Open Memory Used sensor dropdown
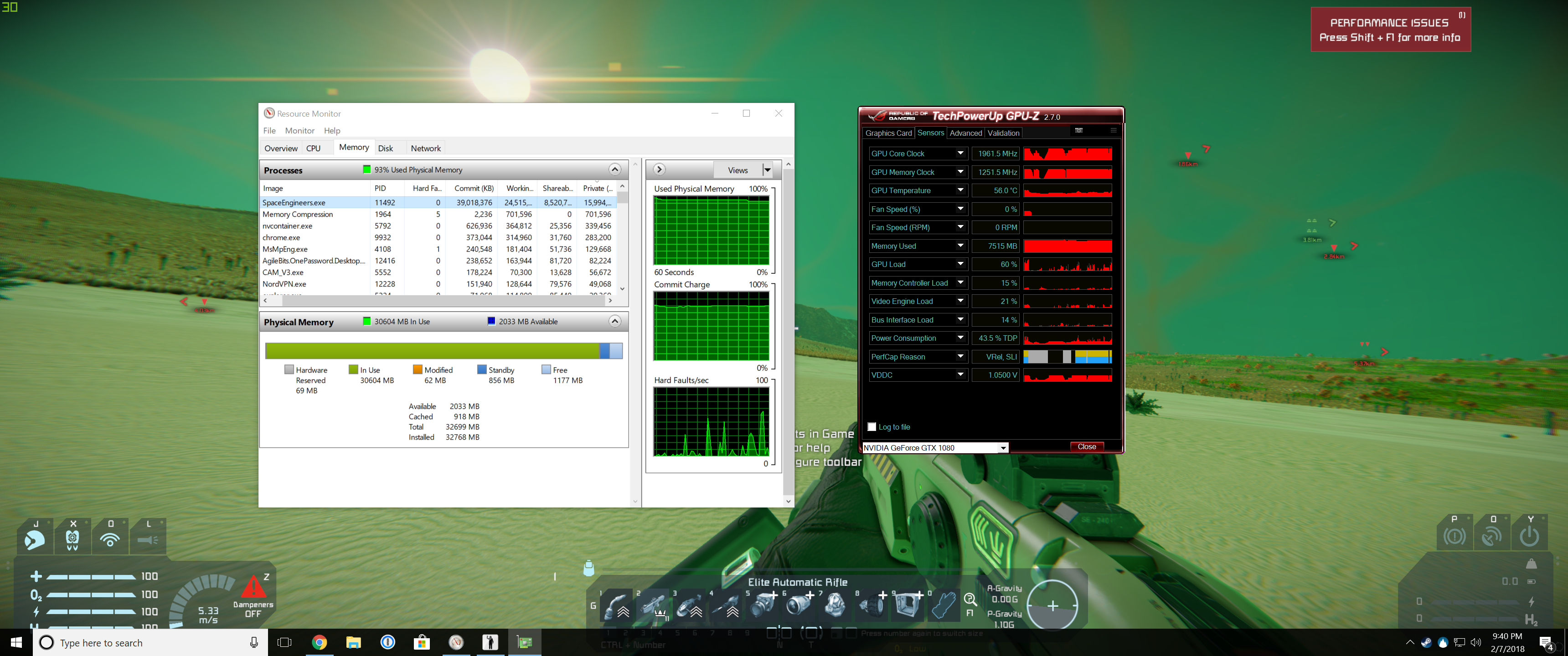The image size is (1568, 656). (960, 246)
